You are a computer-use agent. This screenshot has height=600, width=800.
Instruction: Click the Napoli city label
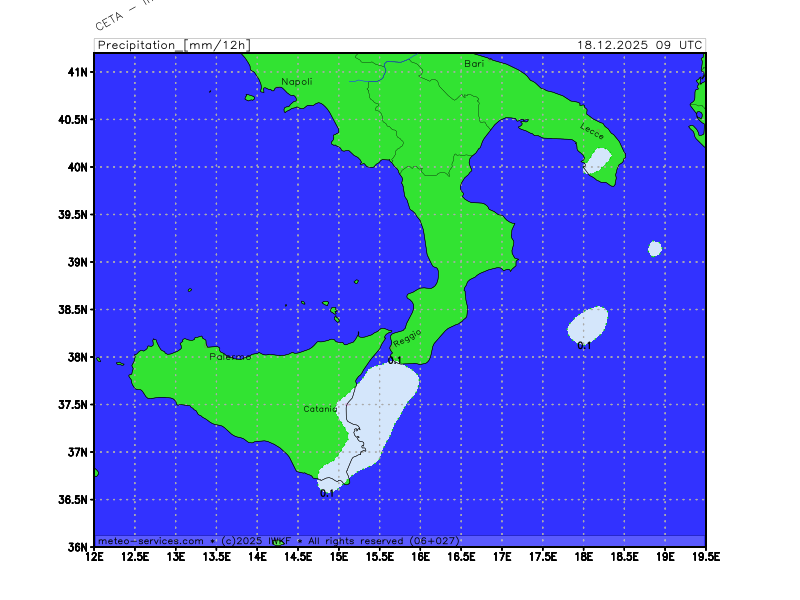(297, 82)
